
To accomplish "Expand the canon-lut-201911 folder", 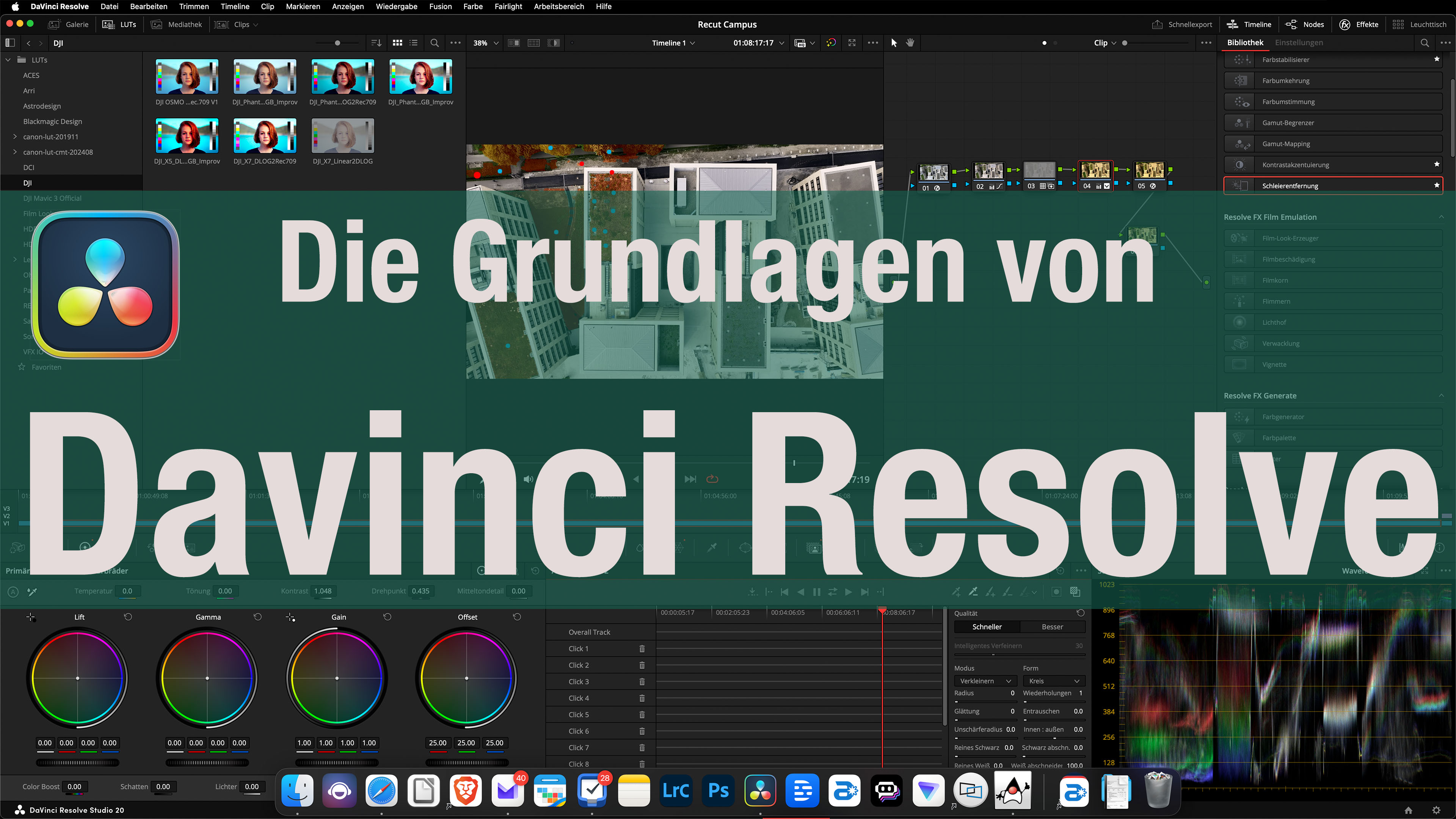I will [x=15, y=137].
